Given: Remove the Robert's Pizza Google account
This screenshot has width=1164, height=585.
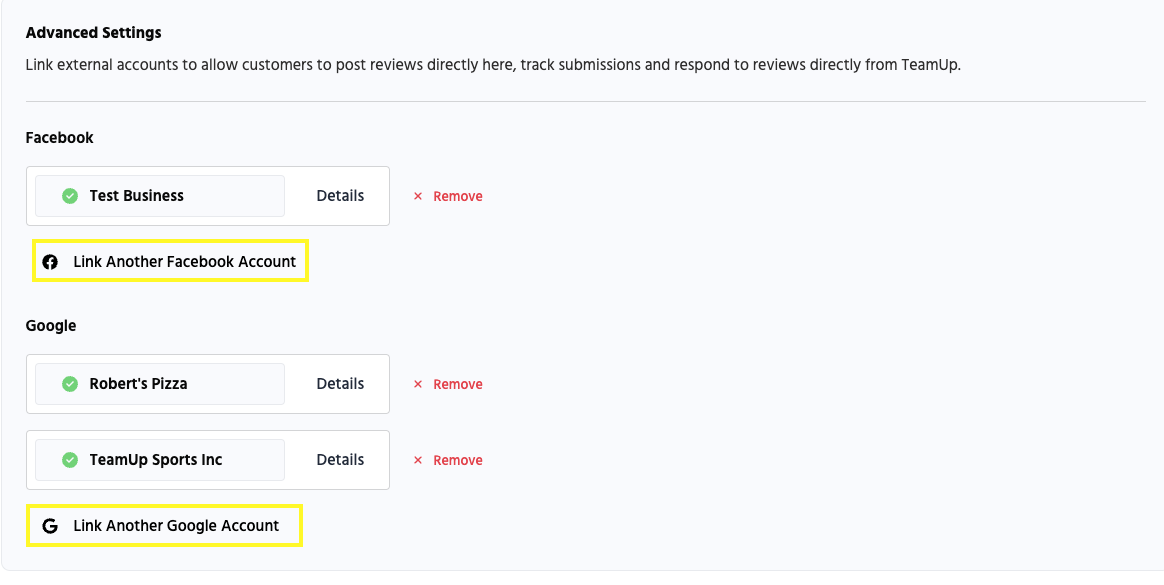Looking at the screenshot, I should [457, 385].
